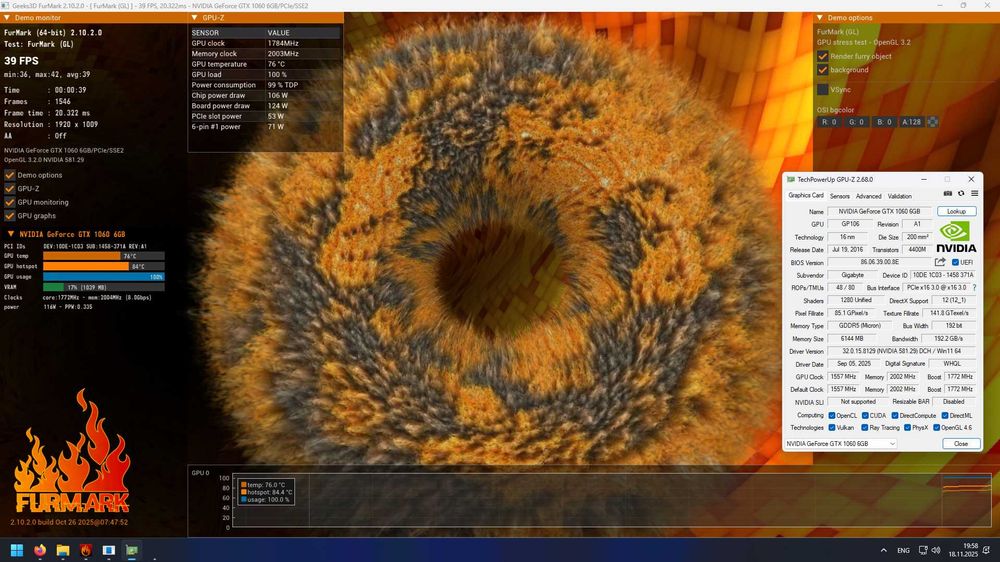The width and height of the screenshot is (1000, 562).
Task: Switch to the Sensors tab in GPU-Z
Action: click(x=839, y=196)
